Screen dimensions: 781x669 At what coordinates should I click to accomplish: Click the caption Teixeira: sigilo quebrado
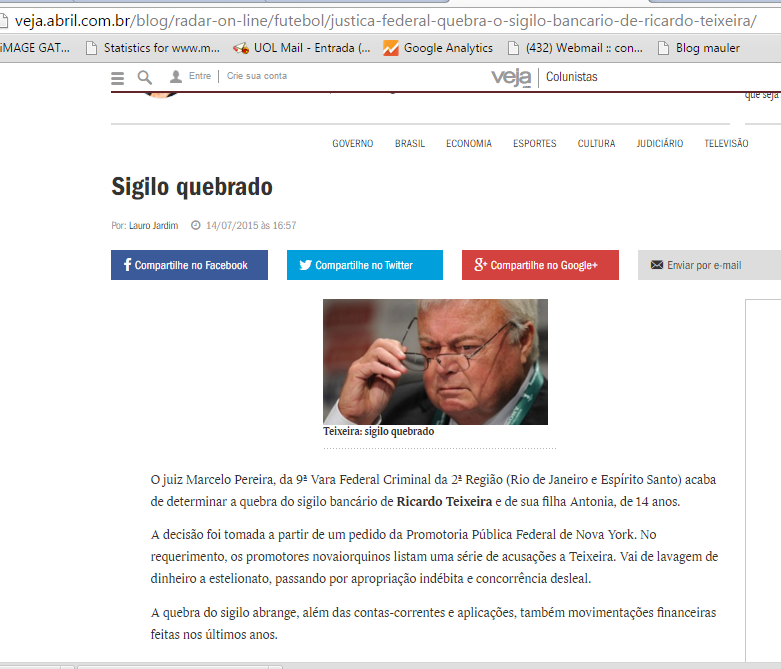(x=379, y=431)
